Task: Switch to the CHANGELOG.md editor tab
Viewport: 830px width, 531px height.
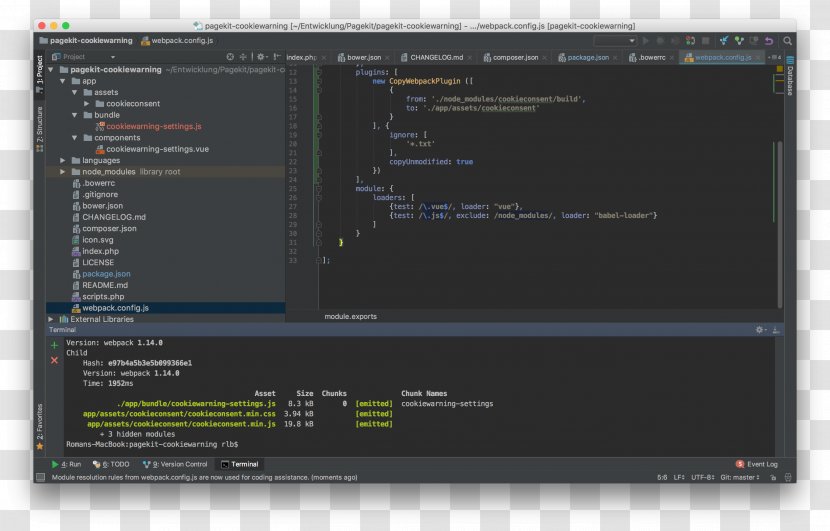Action: point(436,57)
